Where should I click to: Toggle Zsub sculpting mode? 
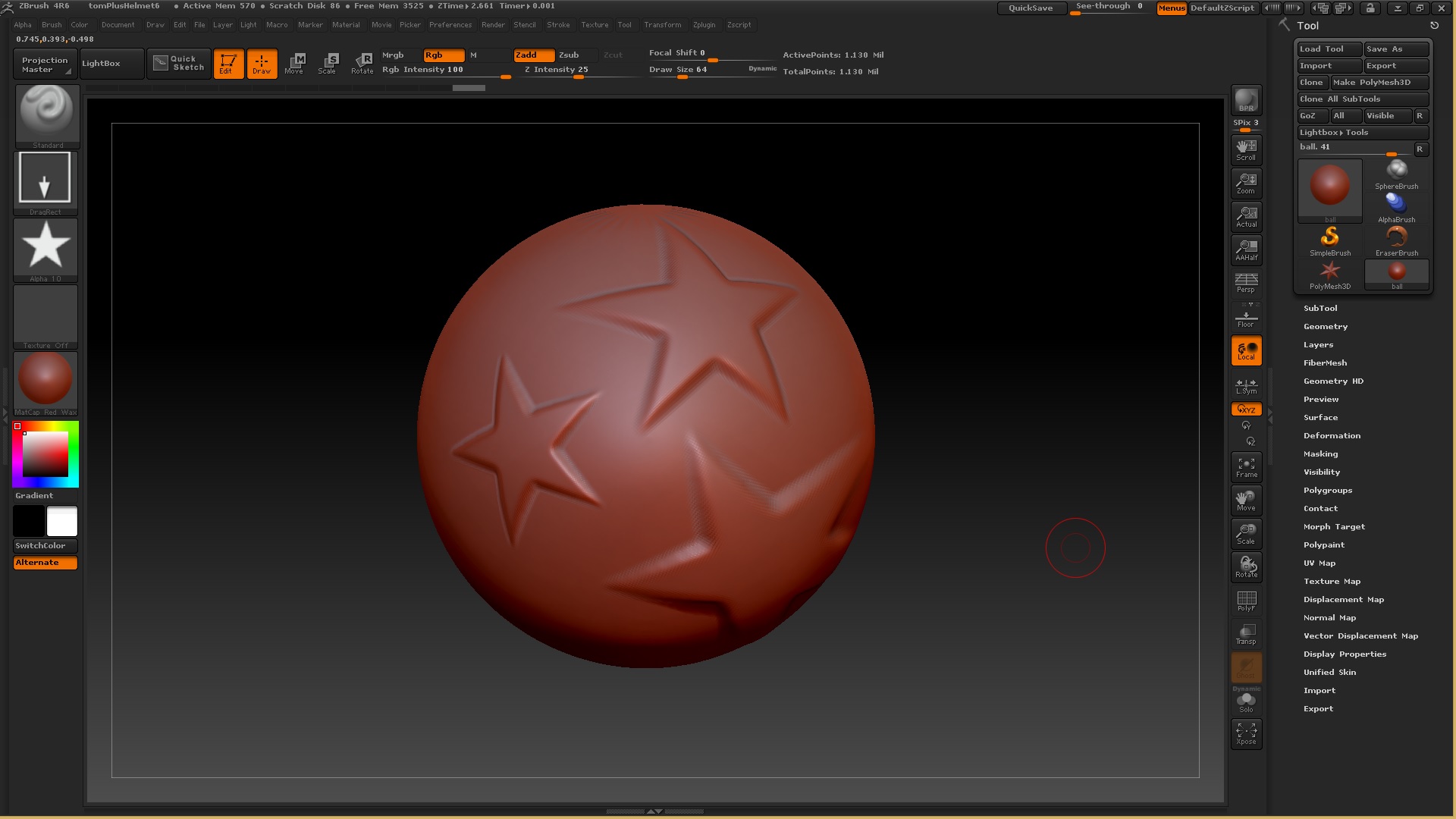click(569, 55)
